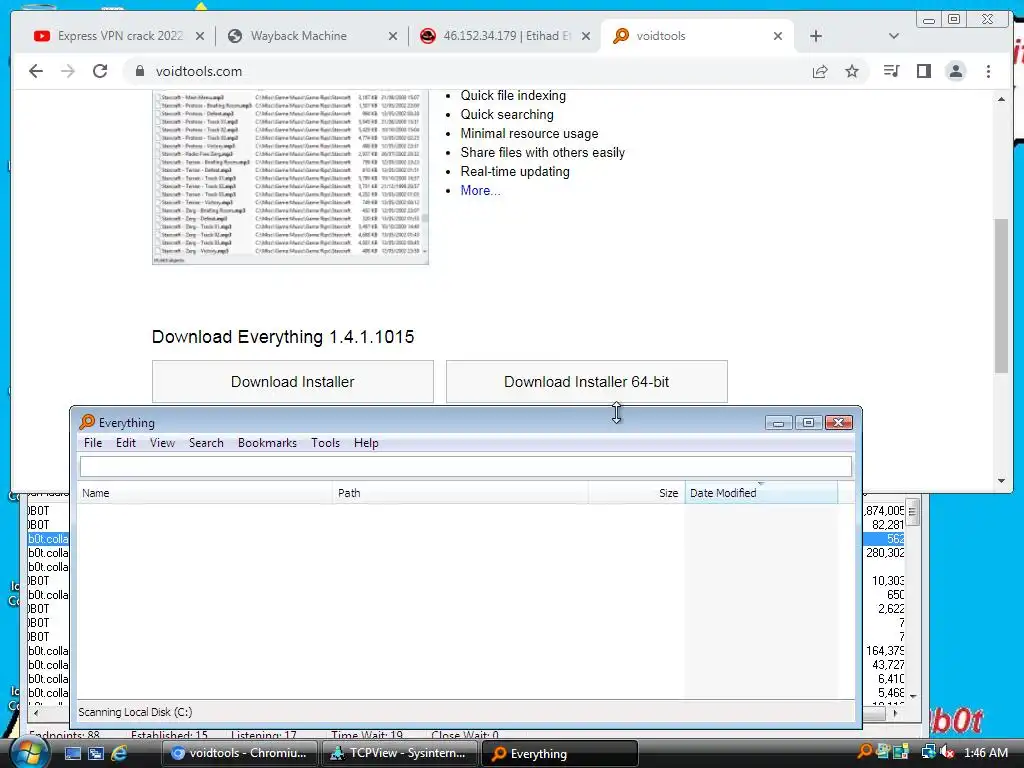
Task: Select the voidtools tab
Action: (x=696, y=36)
